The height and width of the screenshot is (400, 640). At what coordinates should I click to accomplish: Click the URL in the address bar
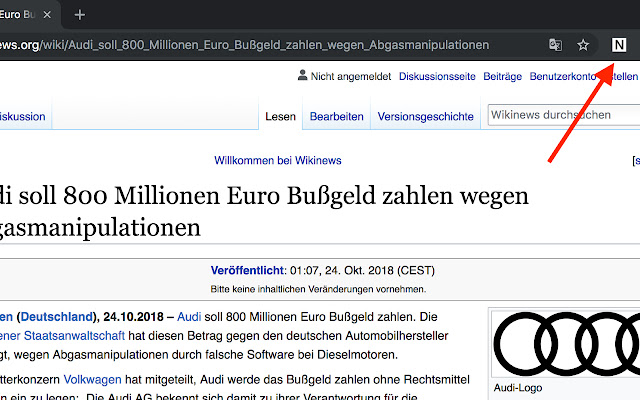(245, 45)
